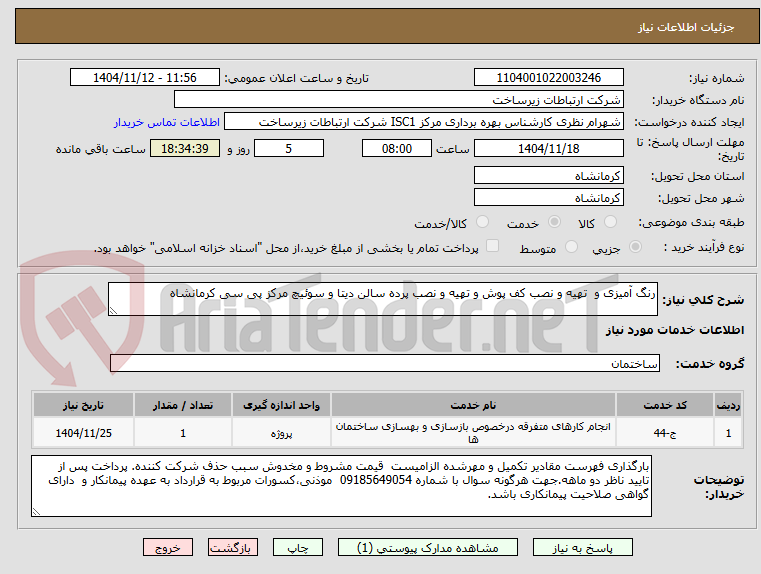Click service code cell ج-44
This screenshot has width=761, height=574.
[665, 433]
